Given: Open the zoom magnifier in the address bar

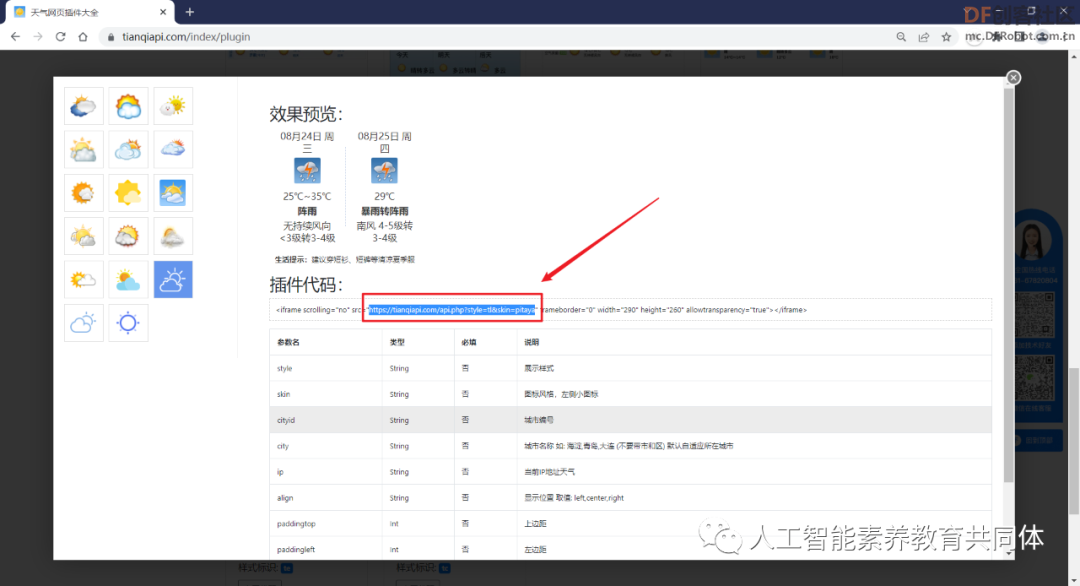Looking at the screenshot, I should (x=901, y=37).
